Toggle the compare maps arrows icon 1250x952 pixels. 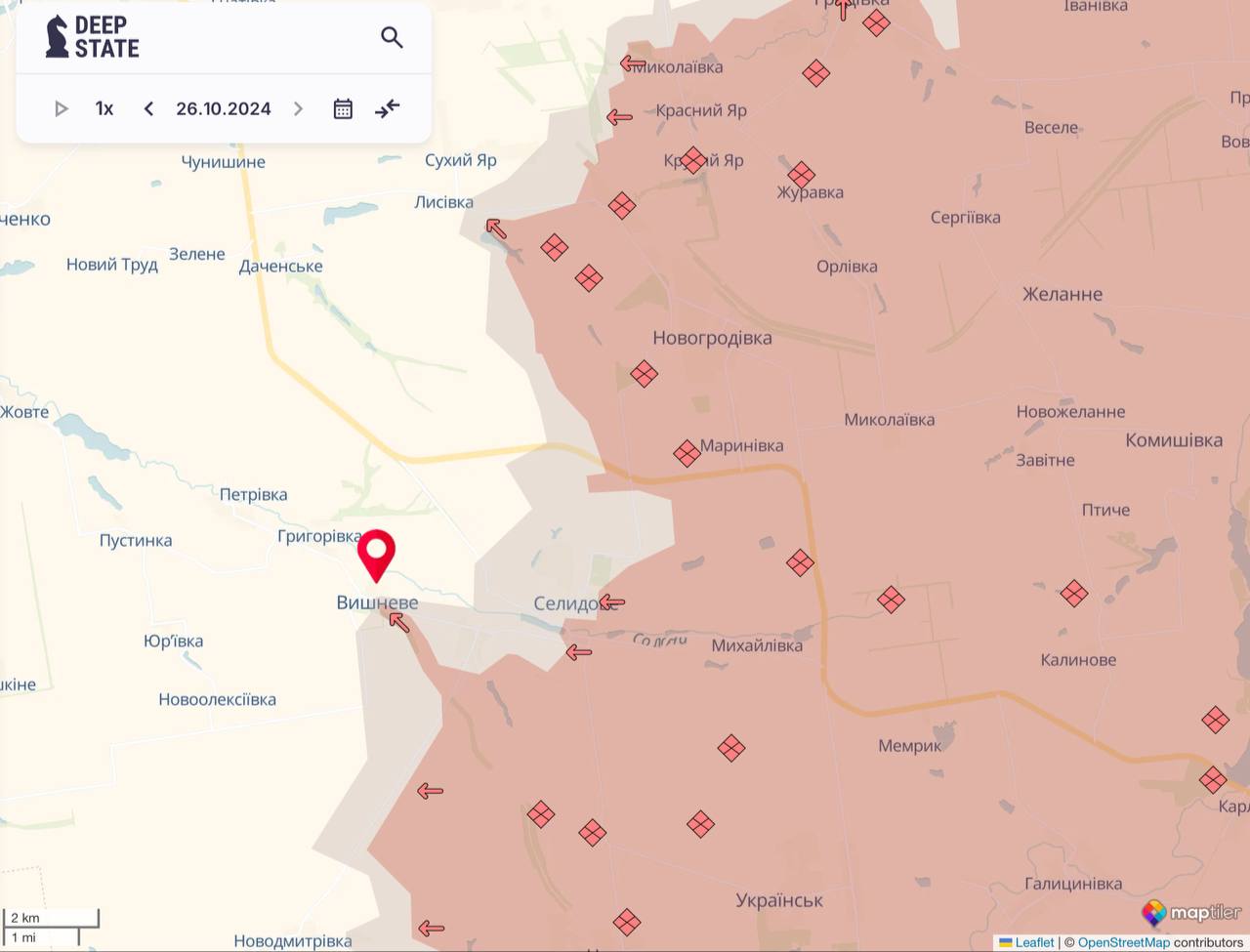[x=388, y=108]
